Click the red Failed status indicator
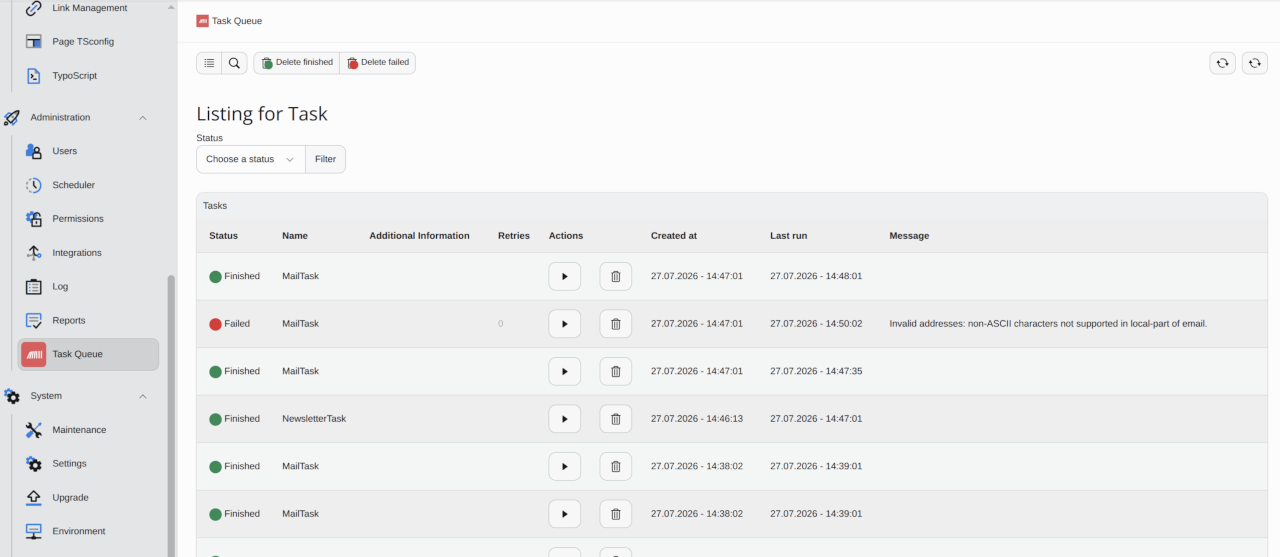1280x557 pixels. click(x=215, y=324)
